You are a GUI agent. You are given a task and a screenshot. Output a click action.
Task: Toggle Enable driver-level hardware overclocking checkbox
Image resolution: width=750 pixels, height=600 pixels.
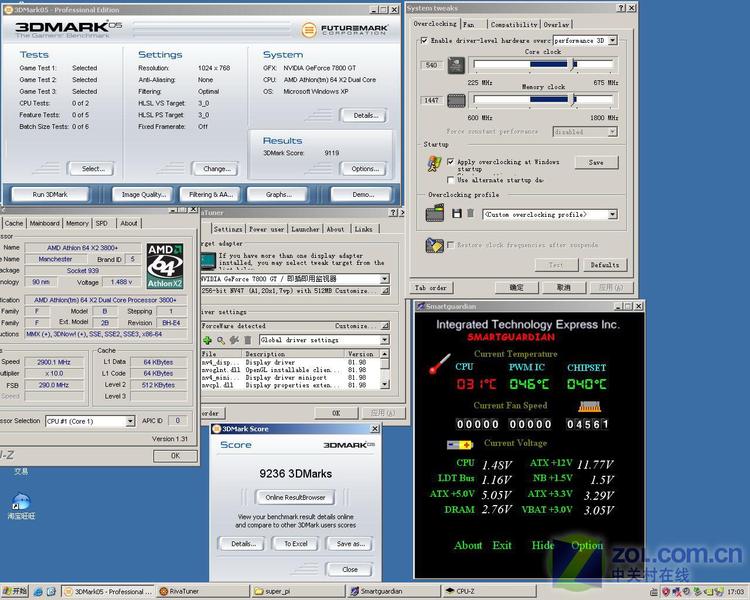[424, 41]
